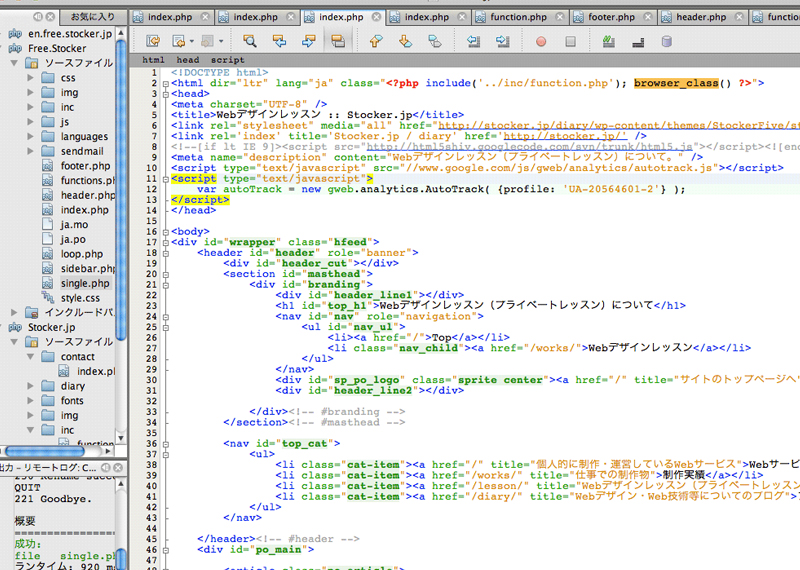Click the greyed Forward navigation toolbar icon

coord(207,41)
